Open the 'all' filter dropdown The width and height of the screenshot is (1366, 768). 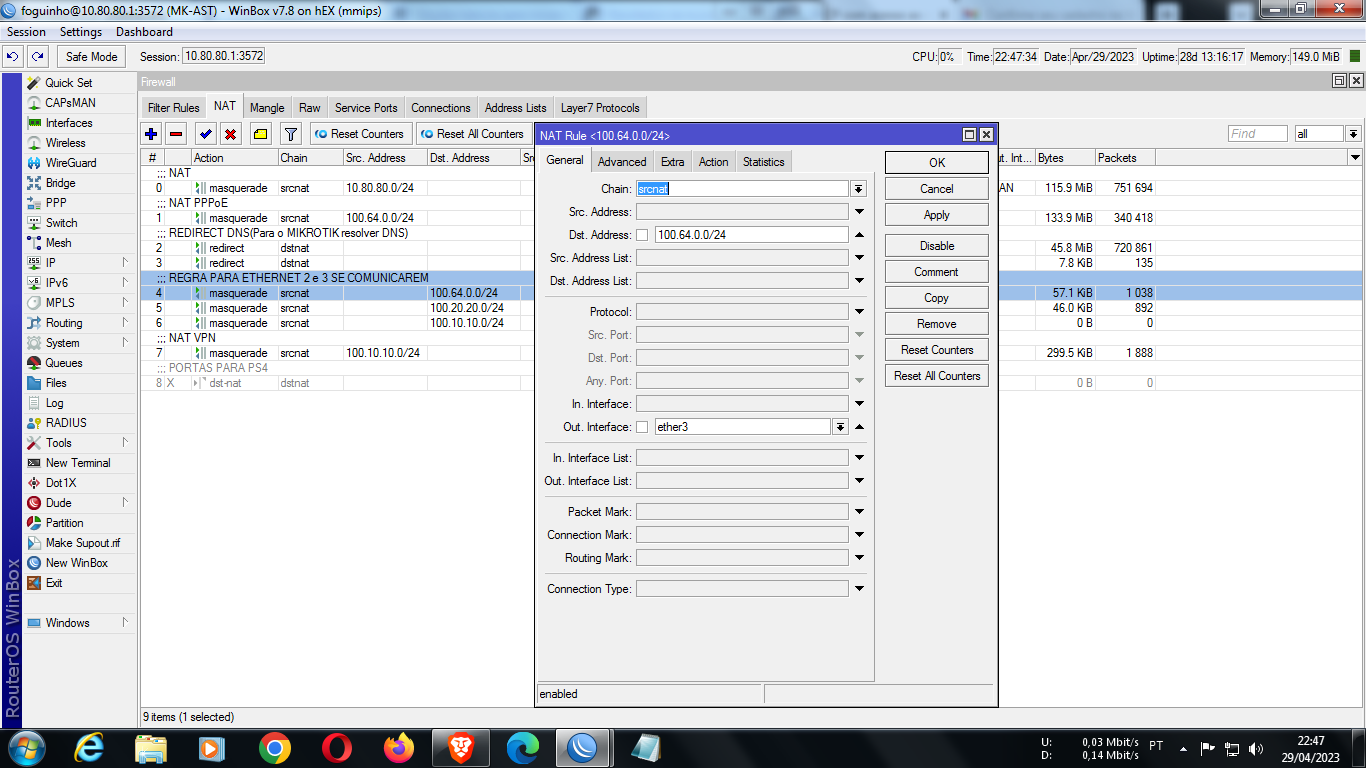point(1353,134)
